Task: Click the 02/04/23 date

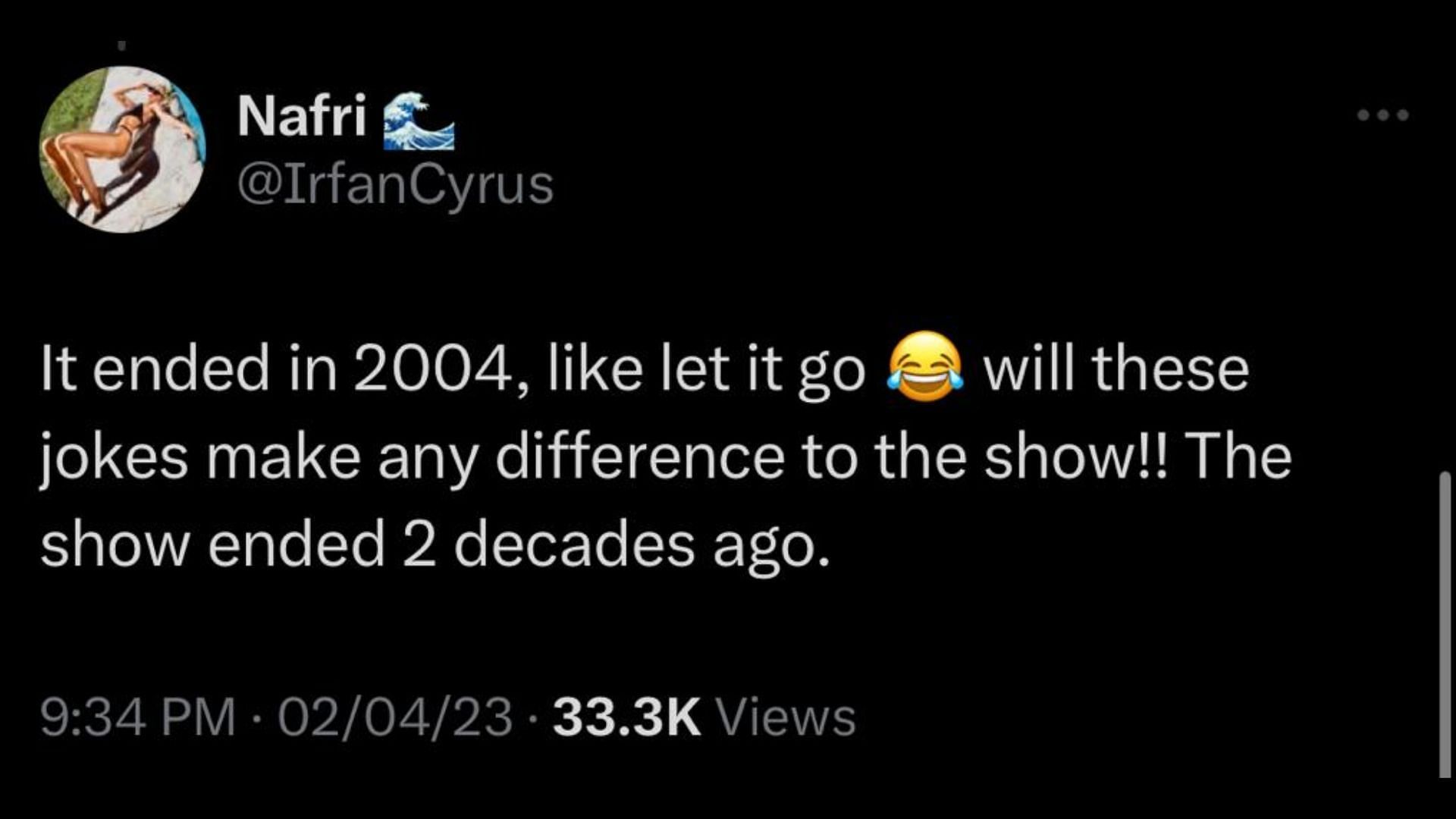Action: [x=395, y=717]
